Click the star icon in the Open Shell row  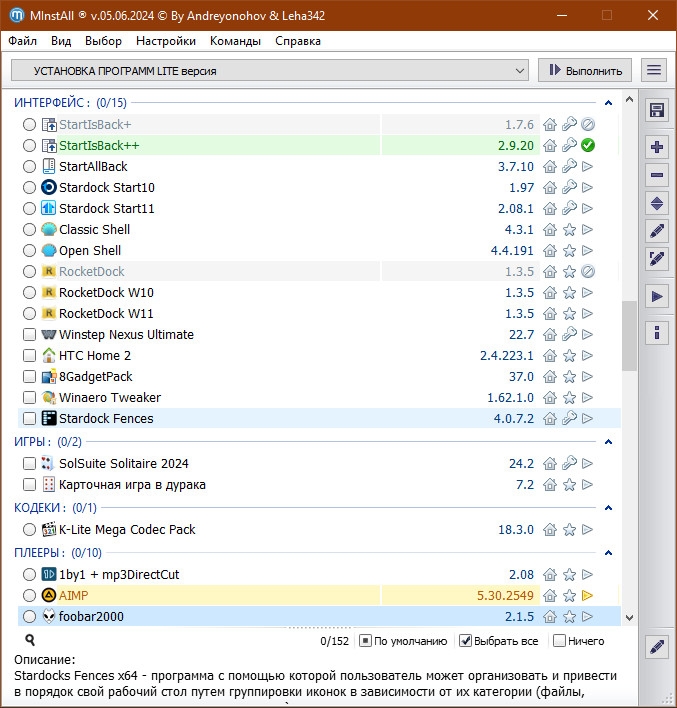569,251
